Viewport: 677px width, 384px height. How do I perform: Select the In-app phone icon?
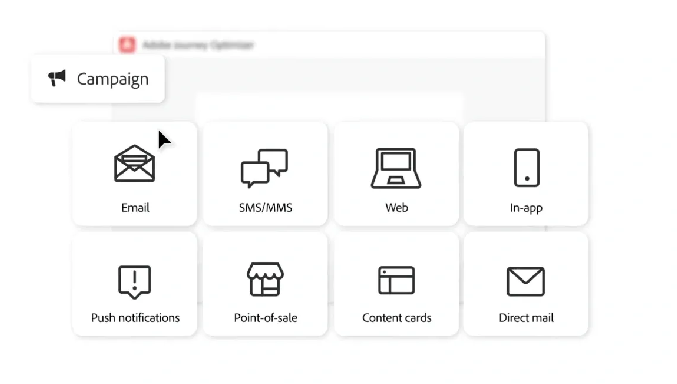coord(527,168)
